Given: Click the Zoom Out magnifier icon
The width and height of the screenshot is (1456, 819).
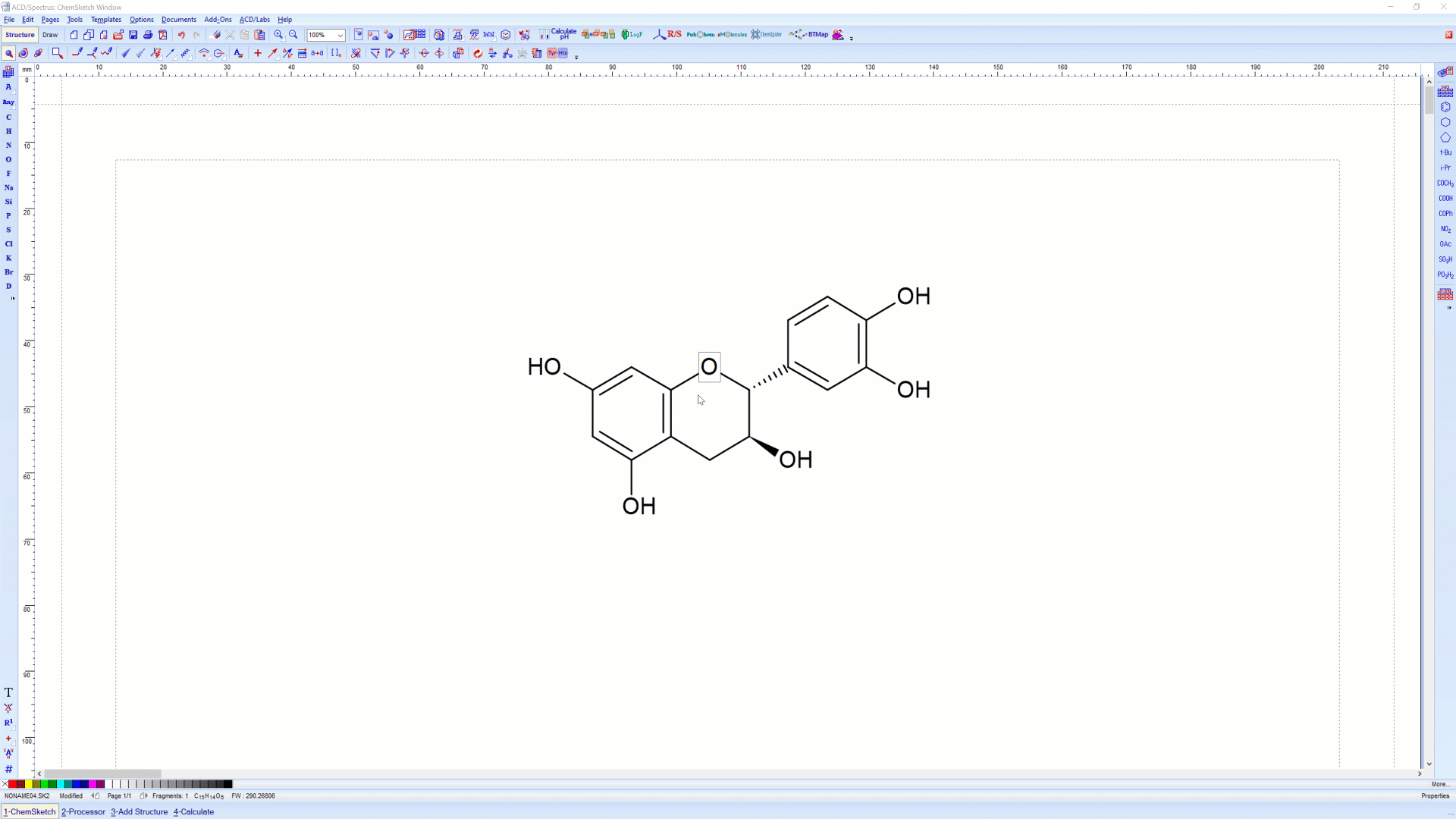Looking at the screenshot, I should pos(293,35).
